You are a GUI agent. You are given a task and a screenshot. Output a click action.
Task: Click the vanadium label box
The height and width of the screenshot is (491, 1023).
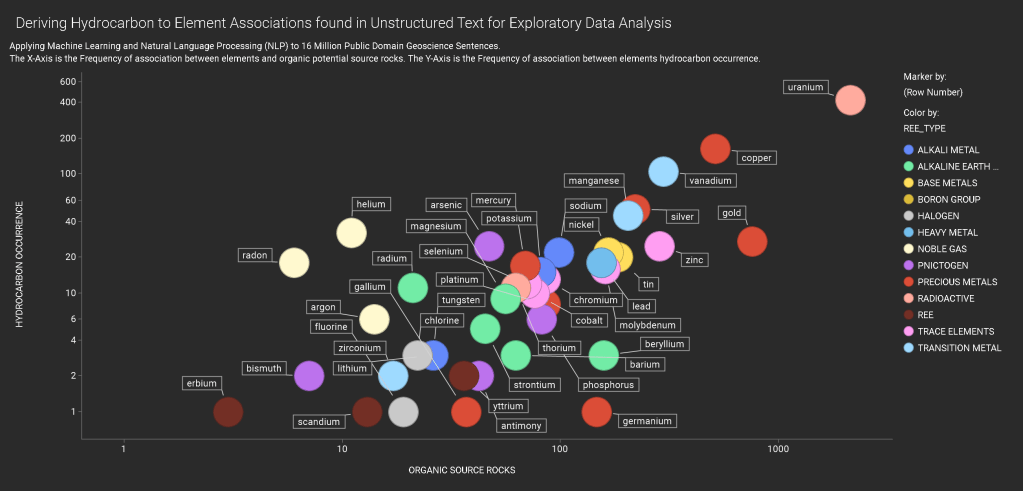tap(712, 181)
